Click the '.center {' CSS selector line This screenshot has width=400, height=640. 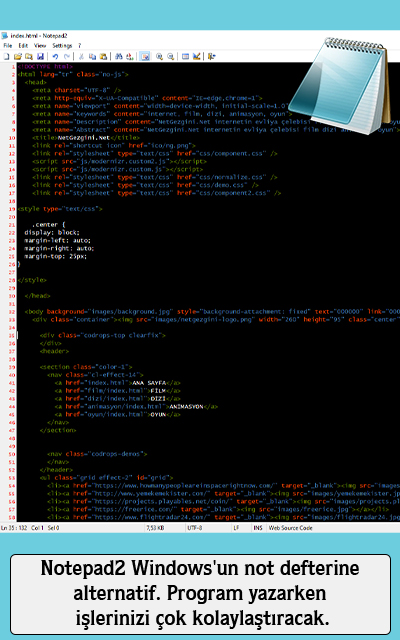(48, 224)
